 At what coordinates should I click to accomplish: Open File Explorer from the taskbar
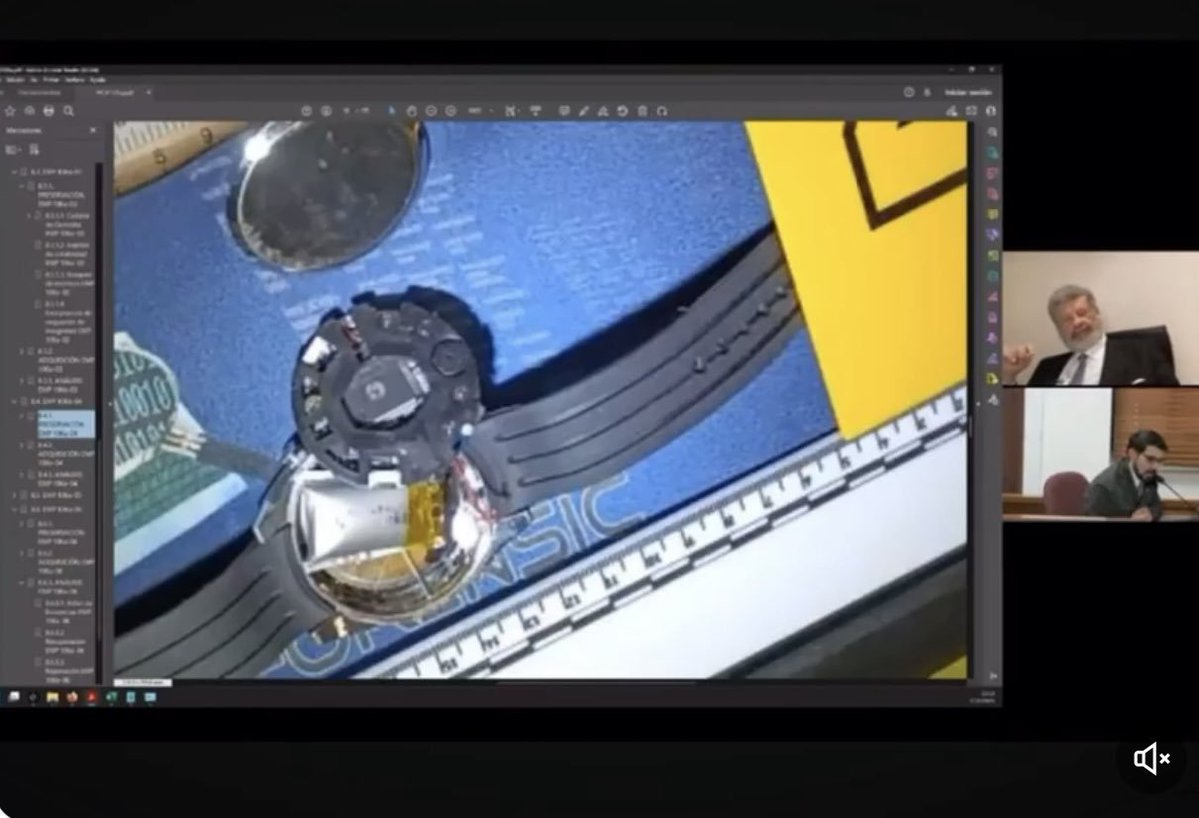[52, 697]
